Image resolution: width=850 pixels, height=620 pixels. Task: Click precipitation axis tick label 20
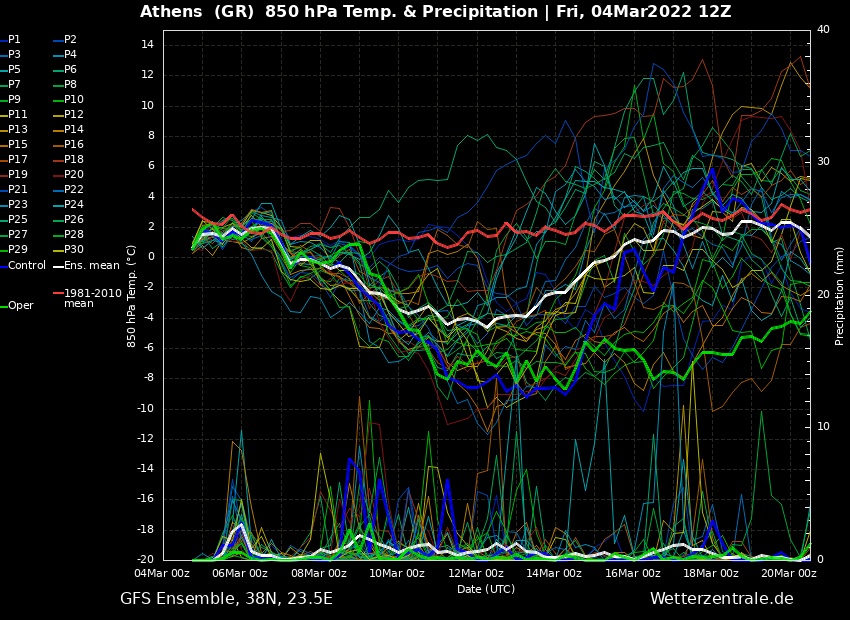[823, 294]
